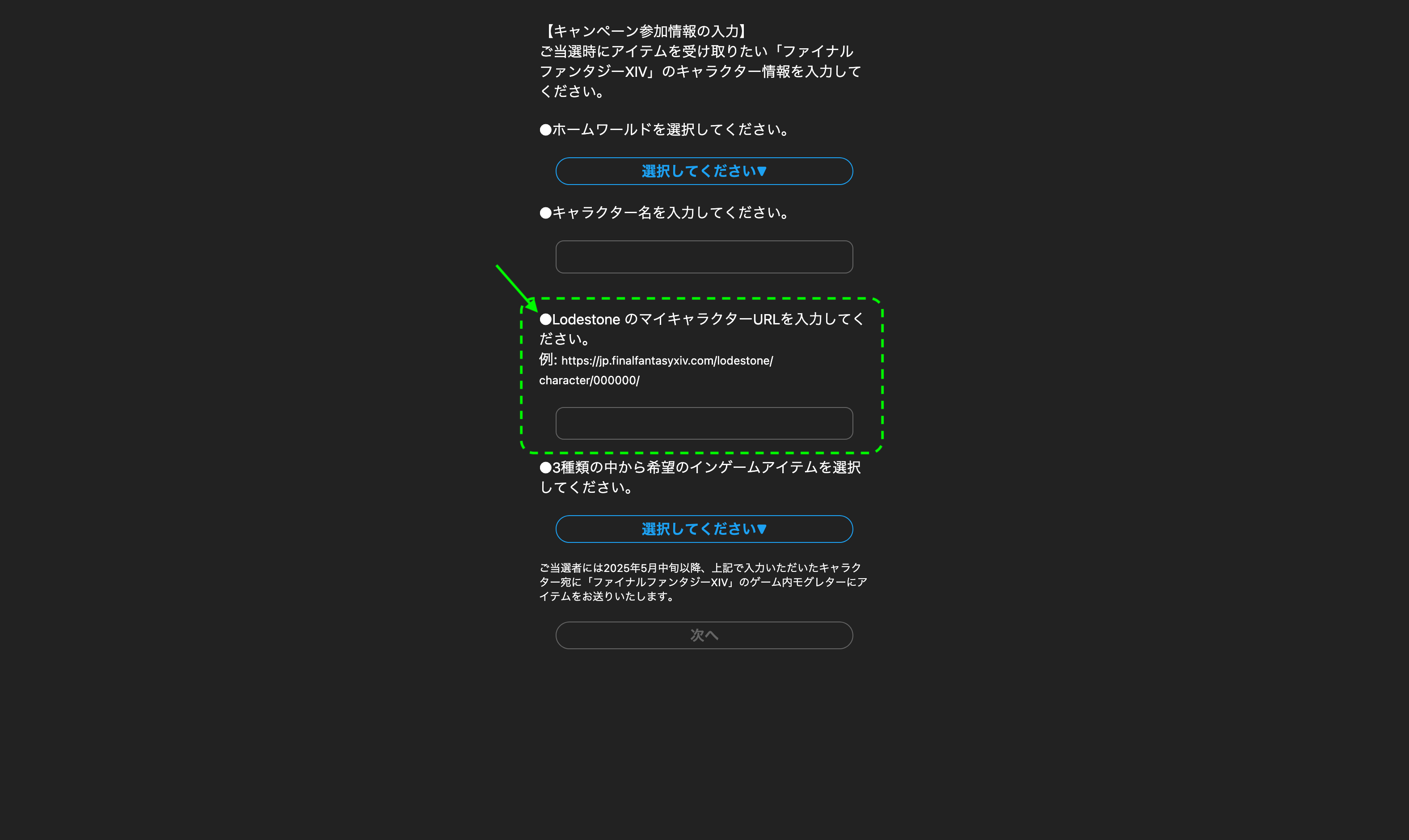Screen dimensions: 1409x840
Task: Open the インゲームアイテム 選択してください dropdown
Action: click(x=704, y=529)
